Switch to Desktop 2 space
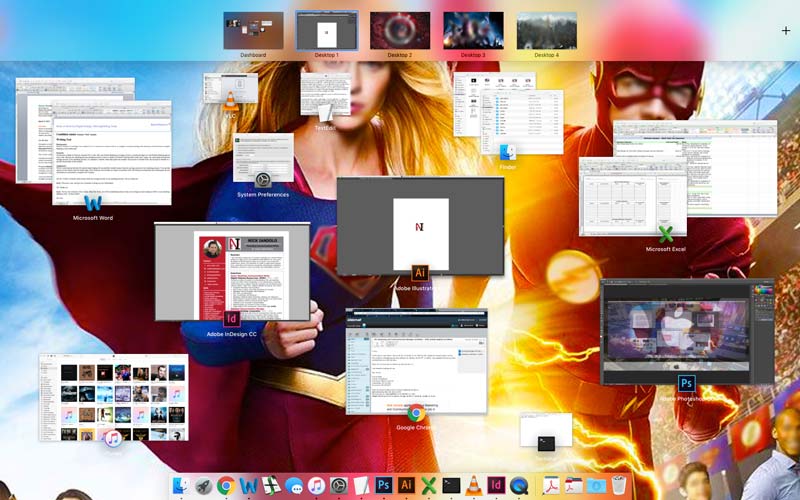 pyautogui.click(x=400, y=31)
